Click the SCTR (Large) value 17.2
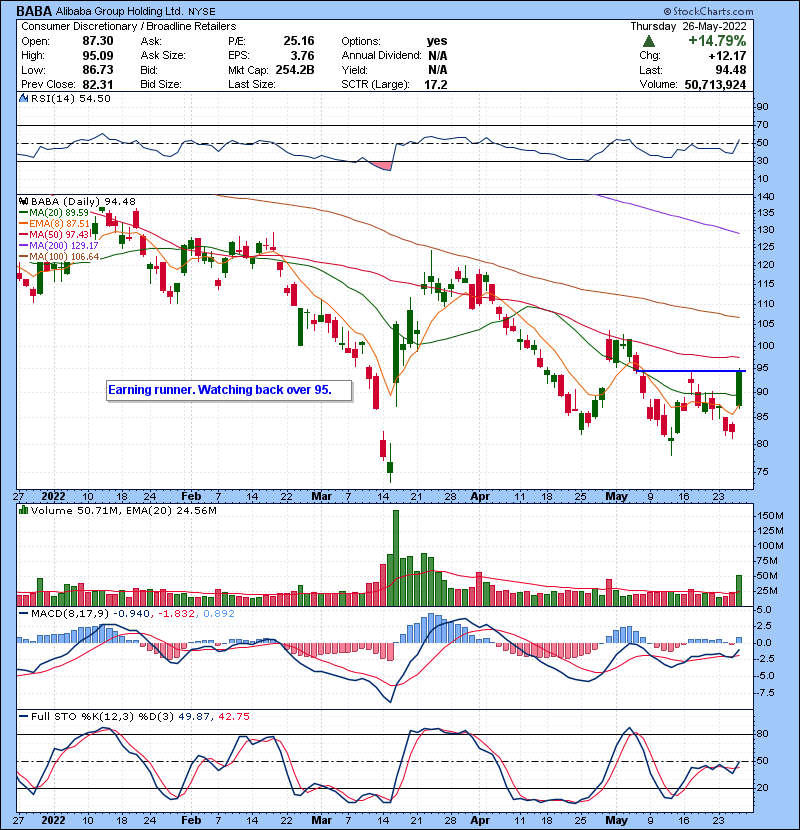Image resolution: width=800 pixels, height=830 pixels. (x=436, y=84)
